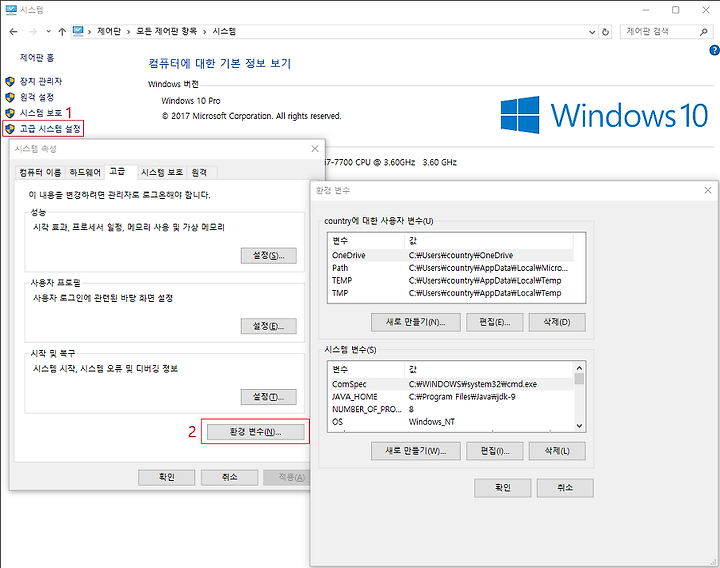Switch to 시스템 보호 tab
This screenshot has height=568, width=720.
click(162, 172)
